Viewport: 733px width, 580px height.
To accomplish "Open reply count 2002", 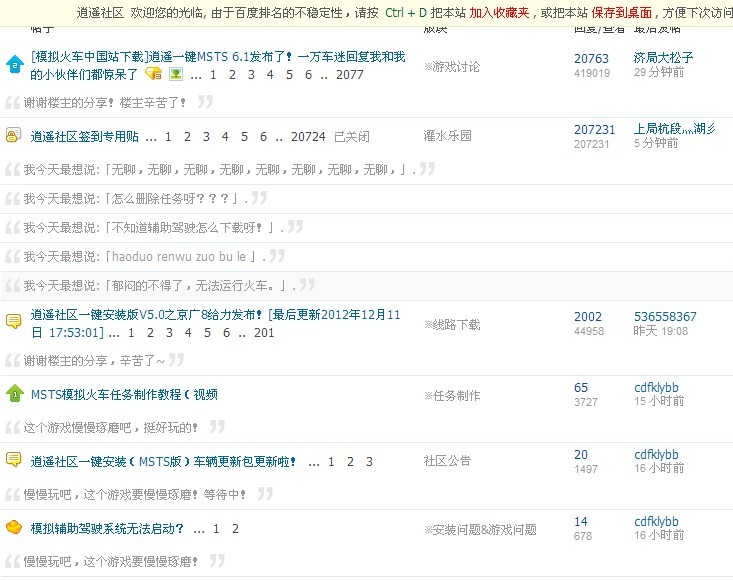I will 588,316.
